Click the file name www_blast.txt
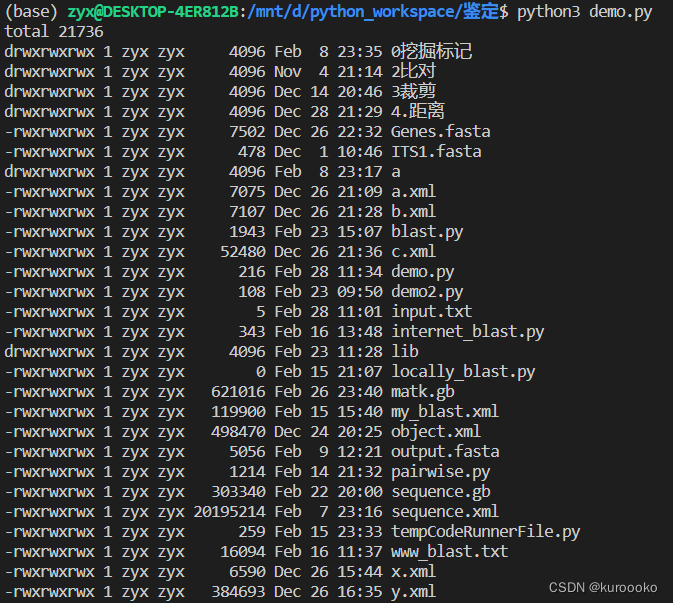Viewport: 673px width, 603px height. tap(449, 551)
